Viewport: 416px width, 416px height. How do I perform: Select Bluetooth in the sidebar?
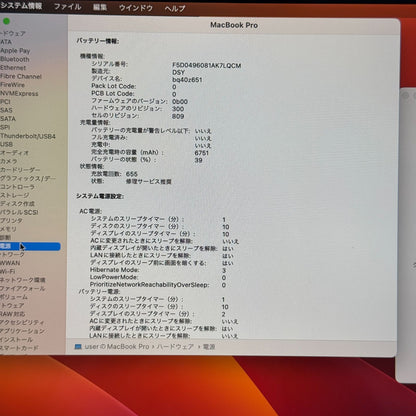15,59
